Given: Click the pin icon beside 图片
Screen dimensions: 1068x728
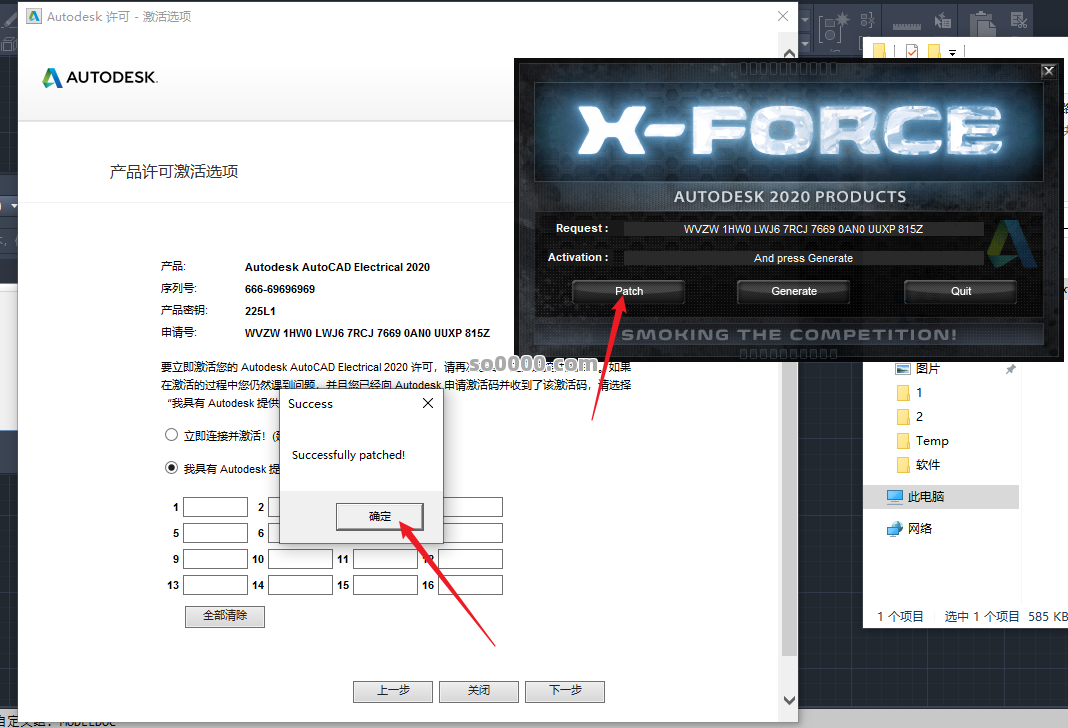Looking at the screenshot, I should 1010,369.
